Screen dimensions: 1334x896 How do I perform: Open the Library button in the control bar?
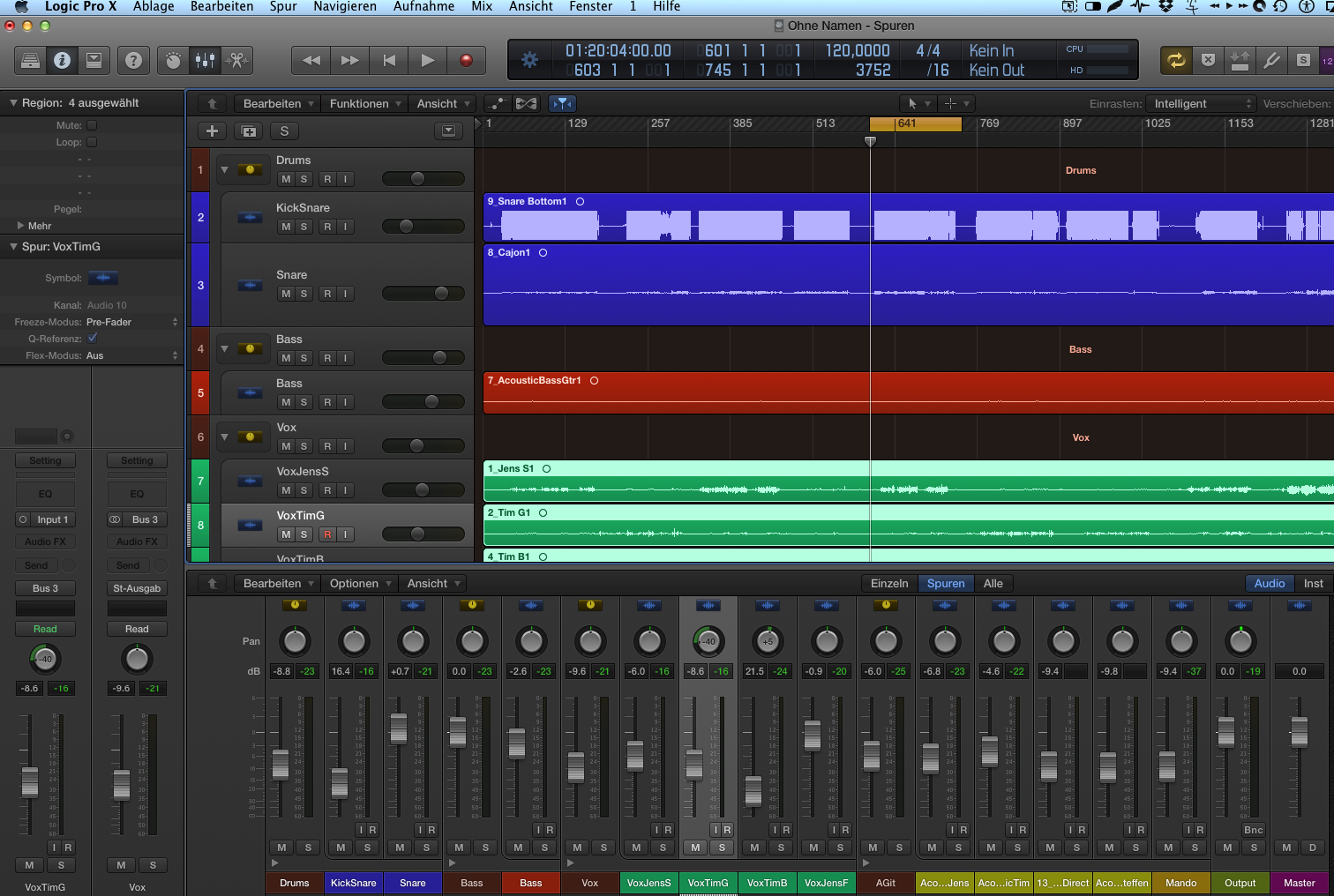[x=30, y=60]
